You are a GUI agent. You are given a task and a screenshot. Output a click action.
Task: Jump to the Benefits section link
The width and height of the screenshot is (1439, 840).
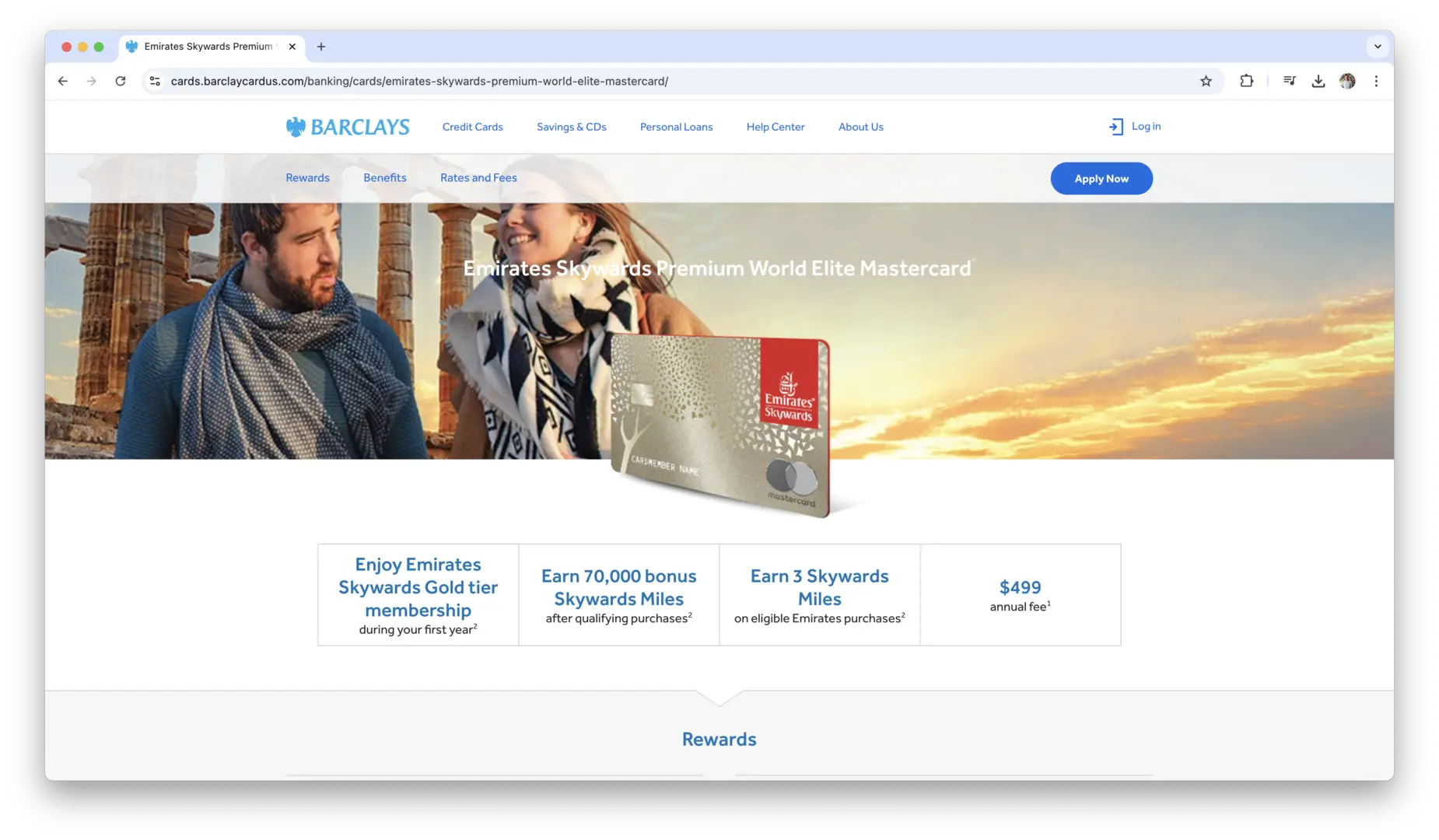point(384,177)
